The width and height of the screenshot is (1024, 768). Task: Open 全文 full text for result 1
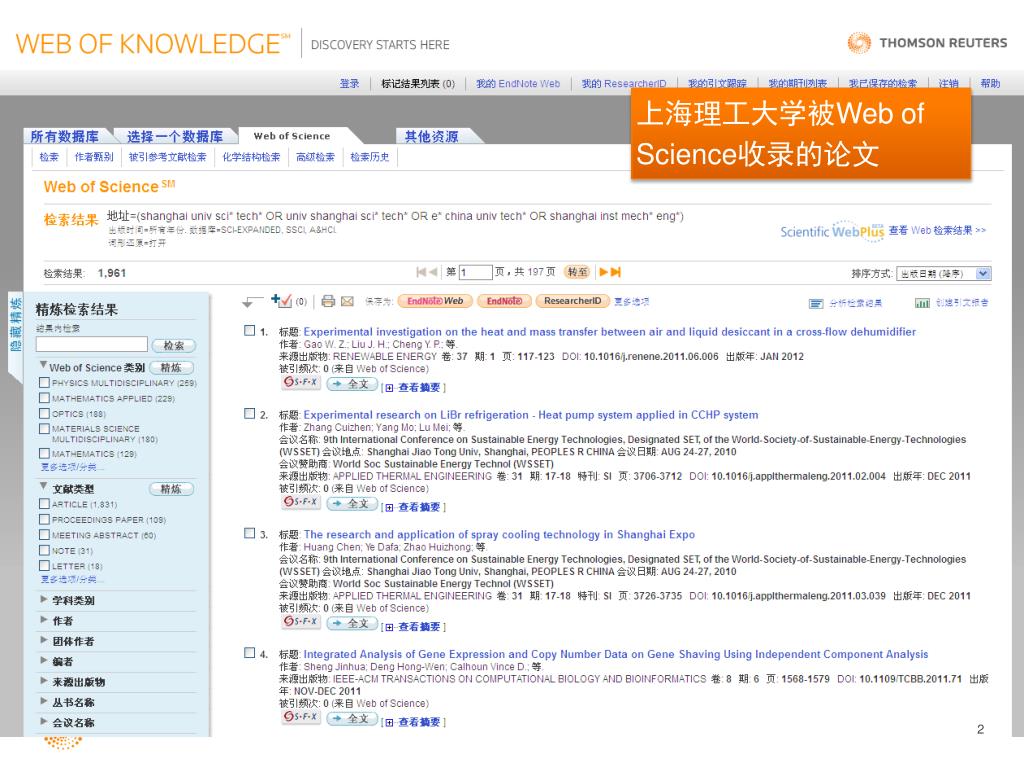(352, 384)
